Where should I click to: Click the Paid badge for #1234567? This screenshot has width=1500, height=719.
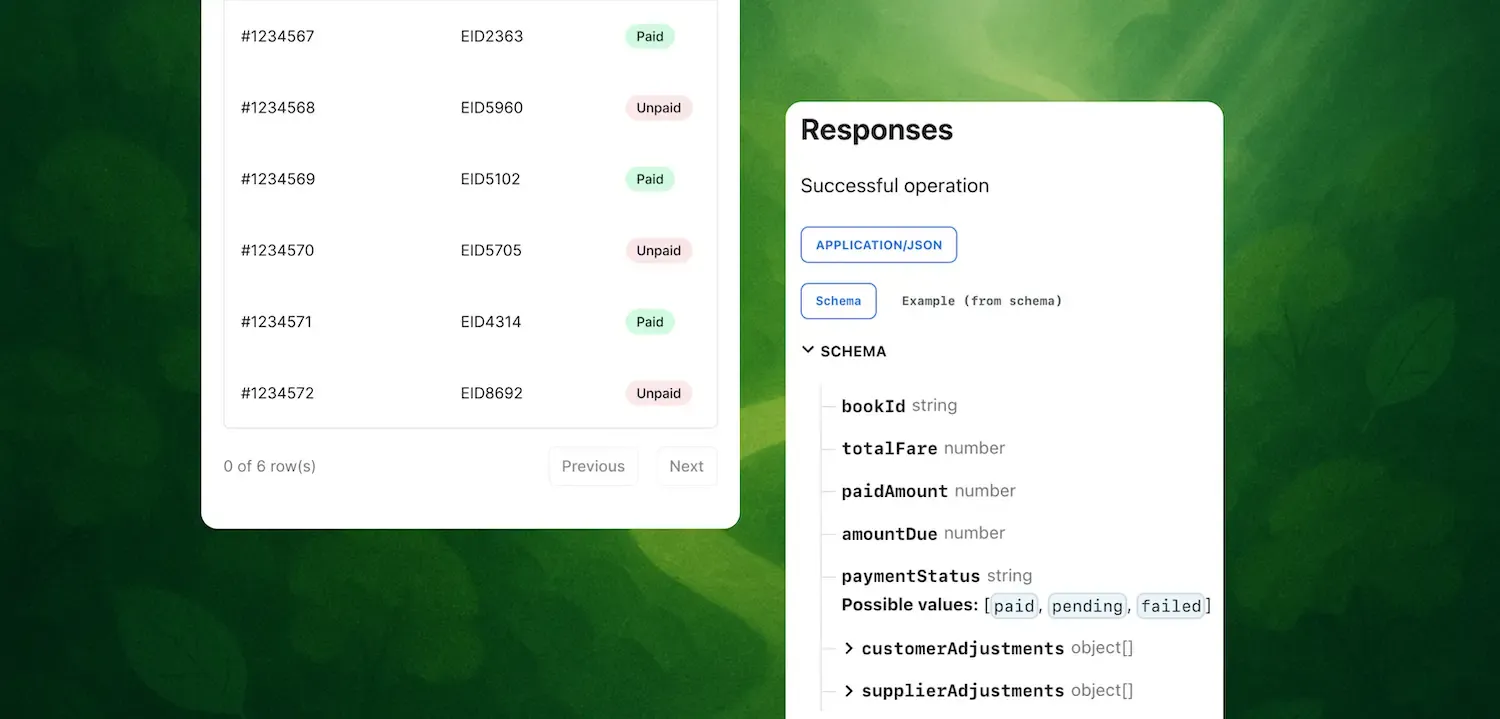pos(650,36)
